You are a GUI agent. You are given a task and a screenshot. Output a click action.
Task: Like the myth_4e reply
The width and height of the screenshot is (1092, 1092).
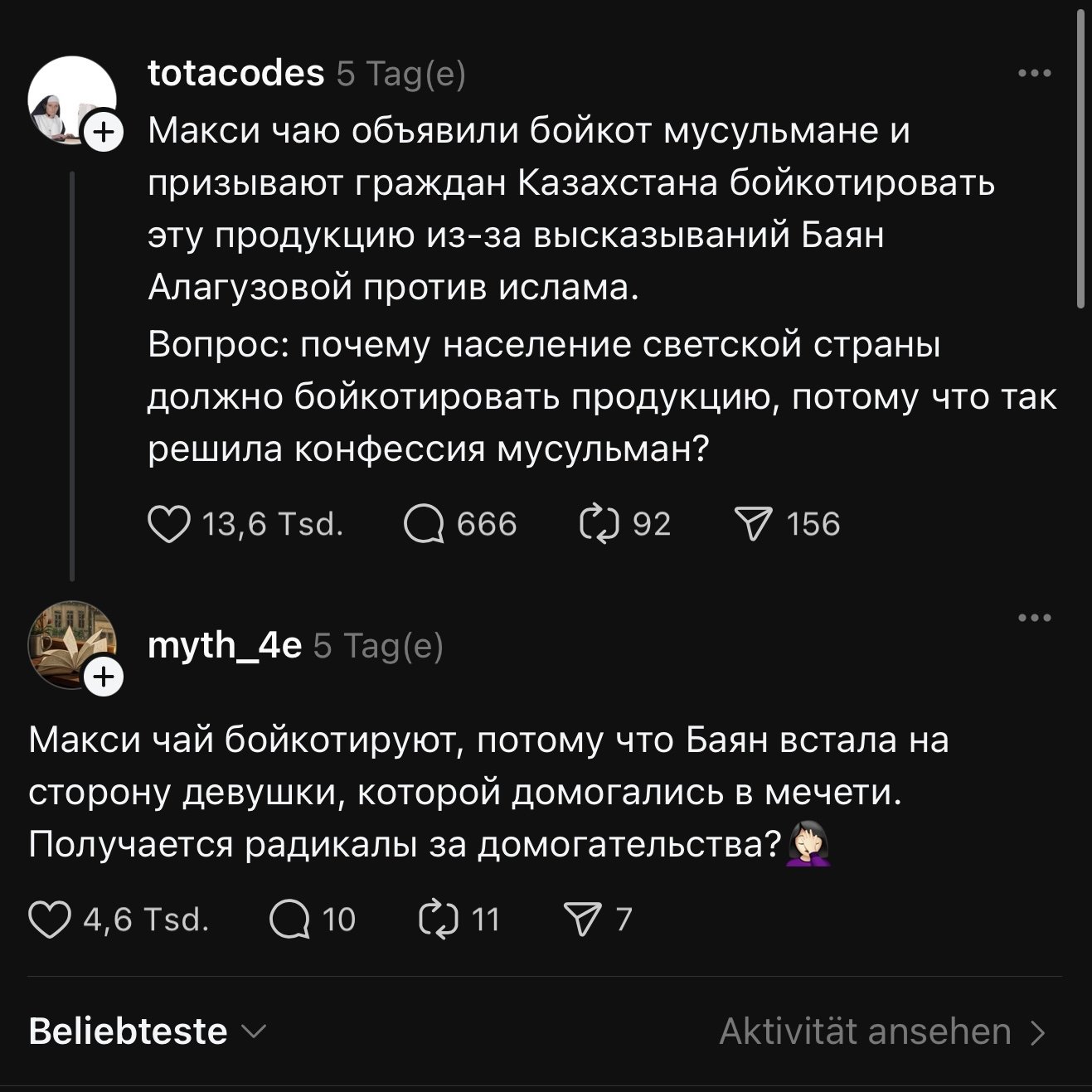point(49,920)
